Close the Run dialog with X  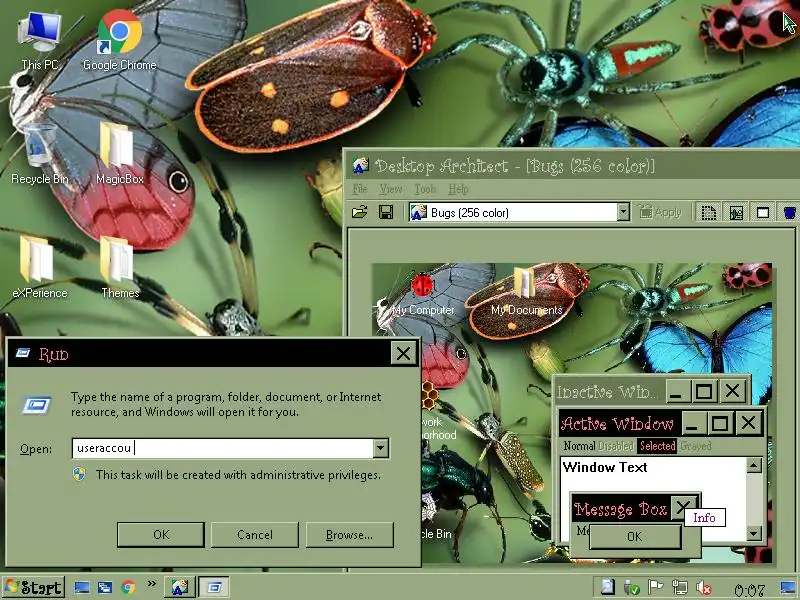[403, 353]
